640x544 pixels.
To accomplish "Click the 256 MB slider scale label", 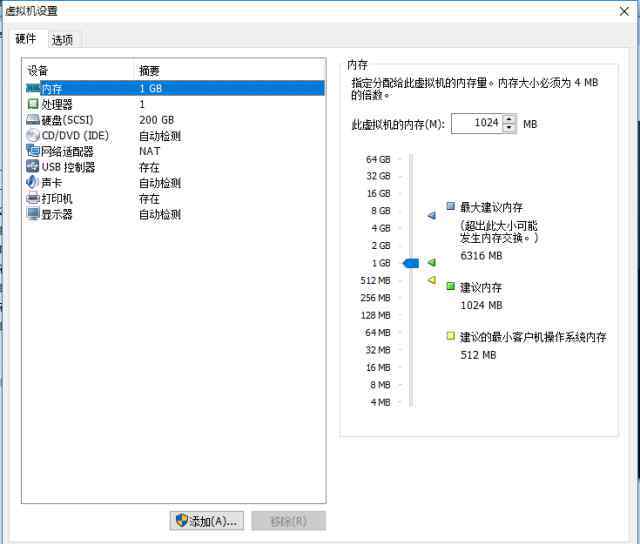I will (375, 298).
